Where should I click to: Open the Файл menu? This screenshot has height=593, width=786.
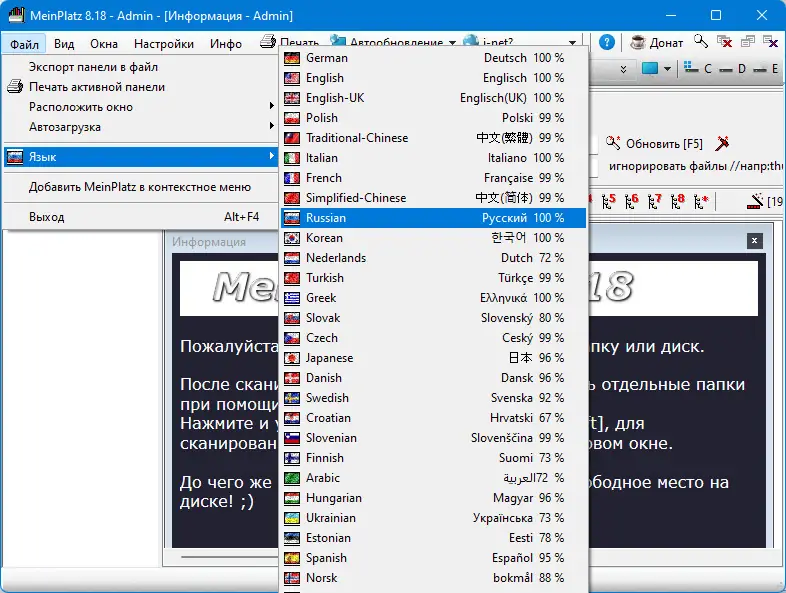pos(24,44)
